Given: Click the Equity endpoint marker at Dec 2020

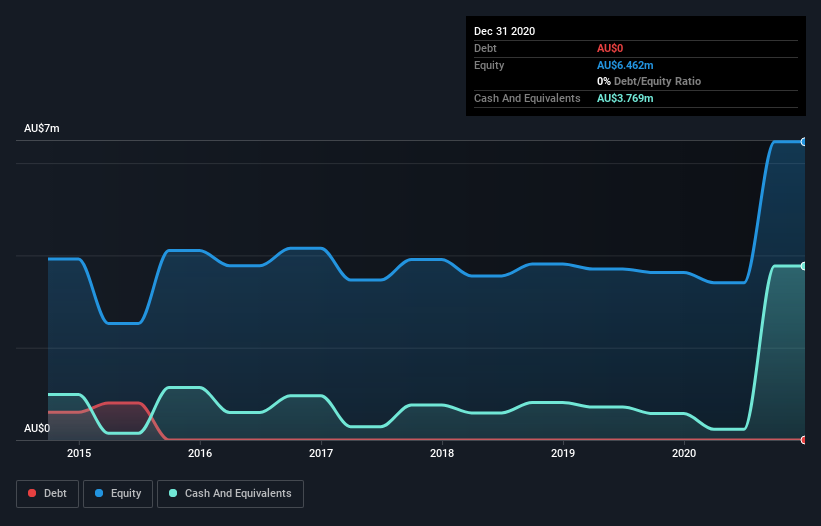Looking at the screenshot, I should point(804,142).
